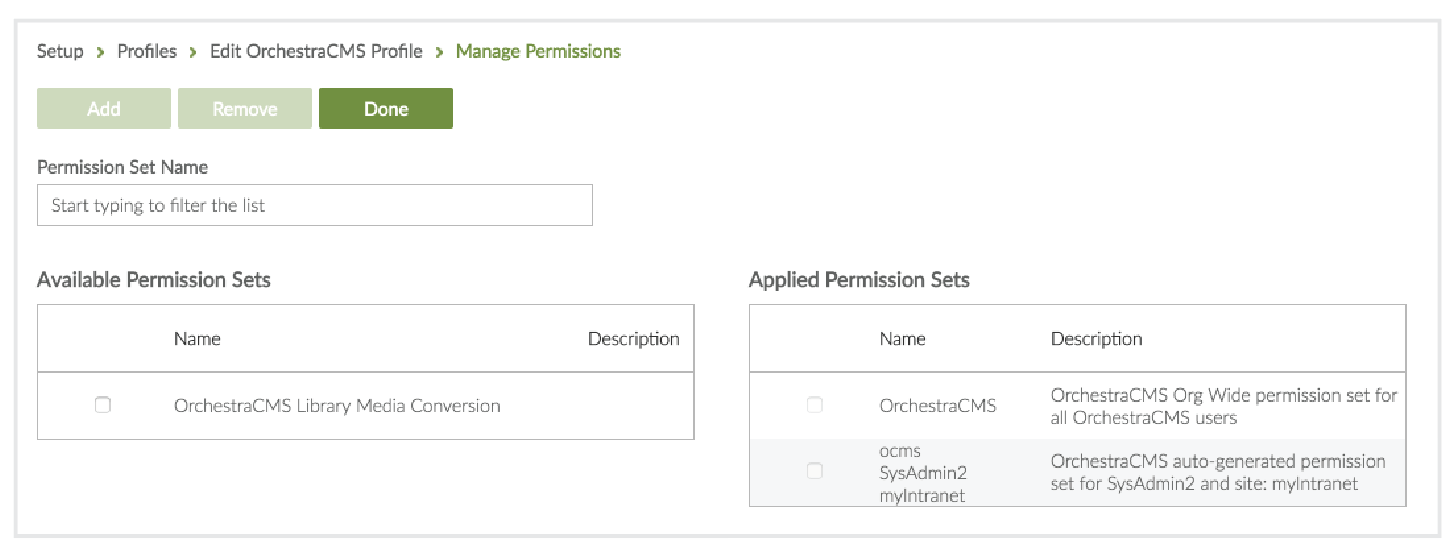
Task: Go to Profiles in the breadcrumb
Action: tap(147, 51)
